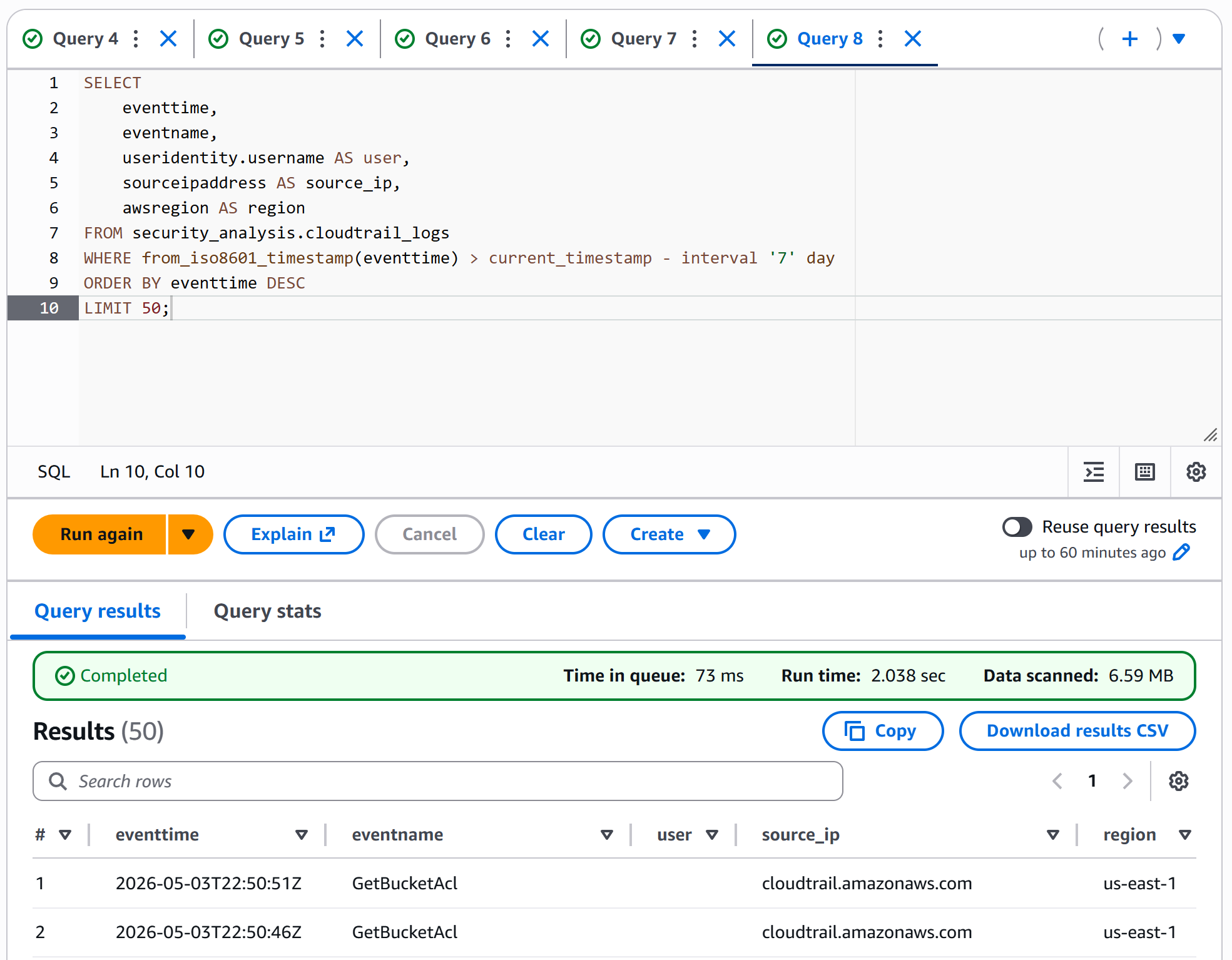This screenshot has width=1232, height=960.
Task: Click cloudtrail.amazonaws.com in row 2
Action: tap(867, 932)
